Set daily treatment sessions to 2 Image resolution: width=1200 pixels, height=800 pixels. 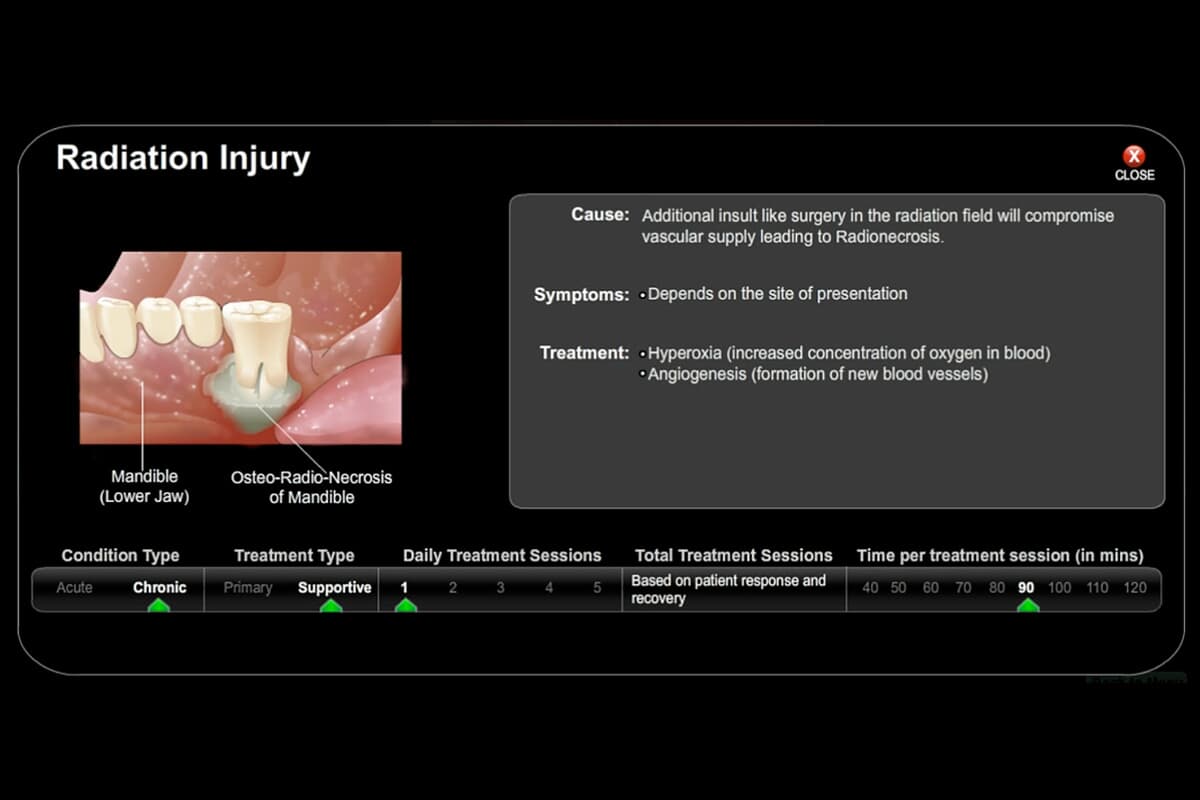coord(452,588)
